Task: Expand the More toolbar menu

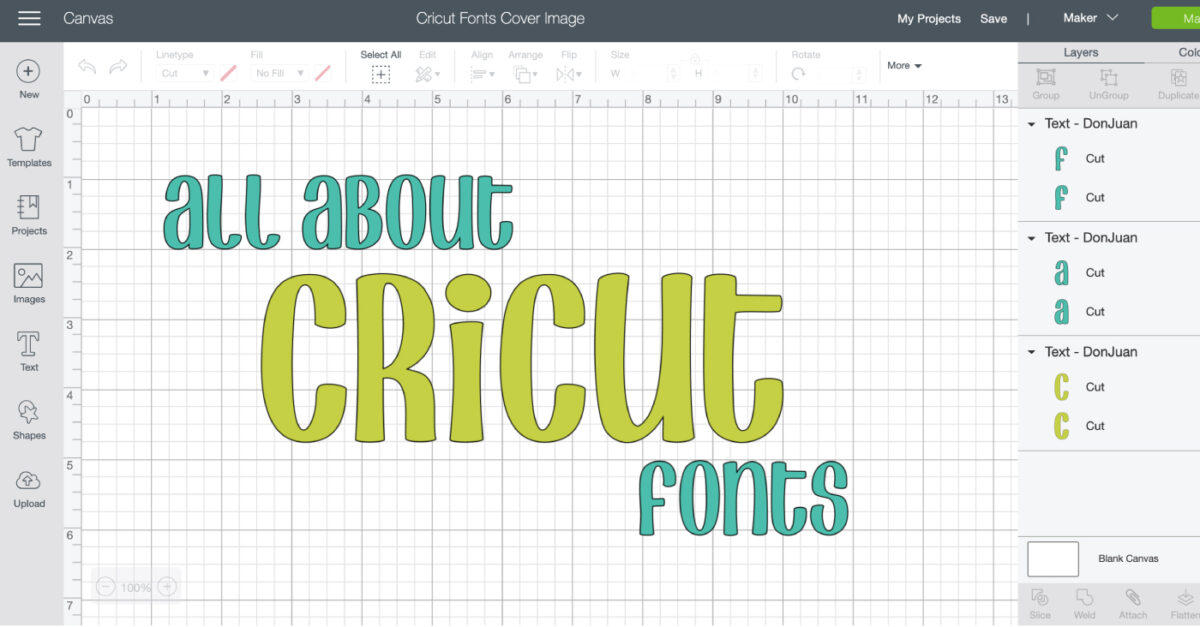Action: click(904, 66)
